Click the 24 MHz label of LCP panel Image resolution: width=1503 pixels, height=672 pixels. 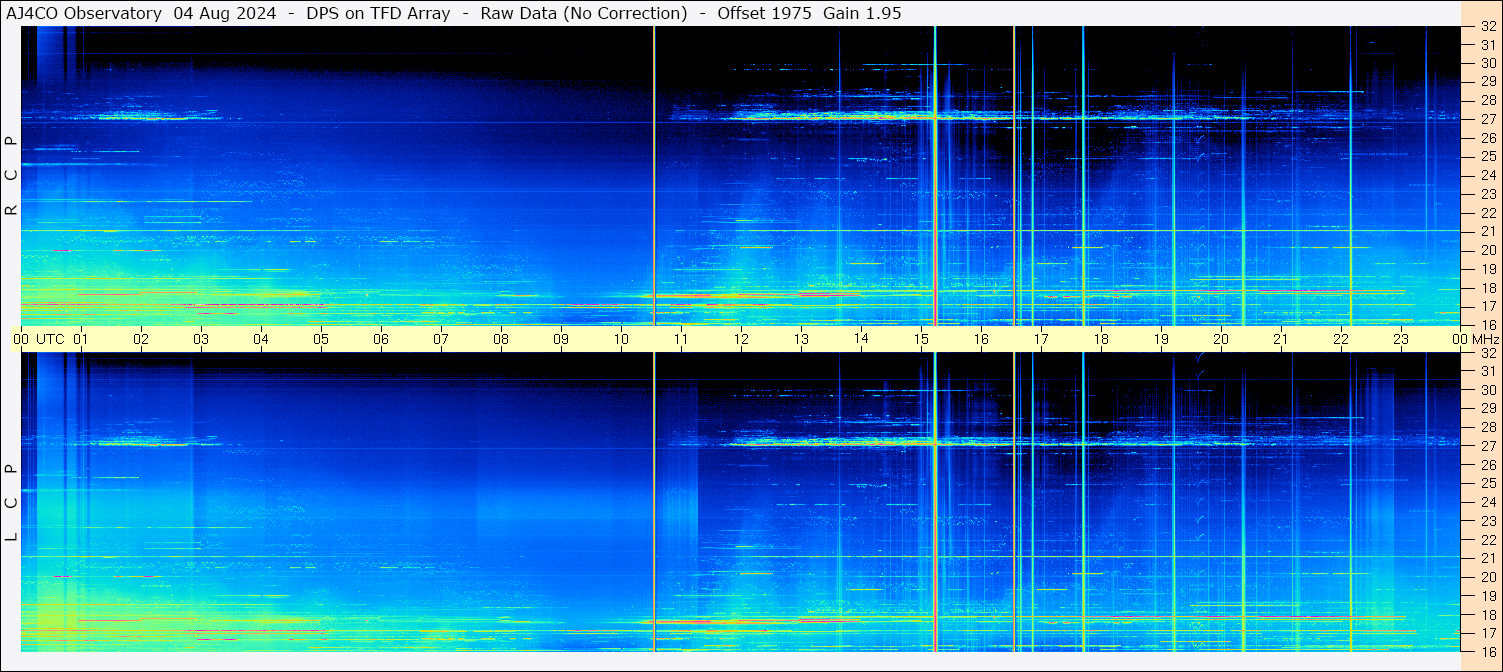tap(1488, 502)
